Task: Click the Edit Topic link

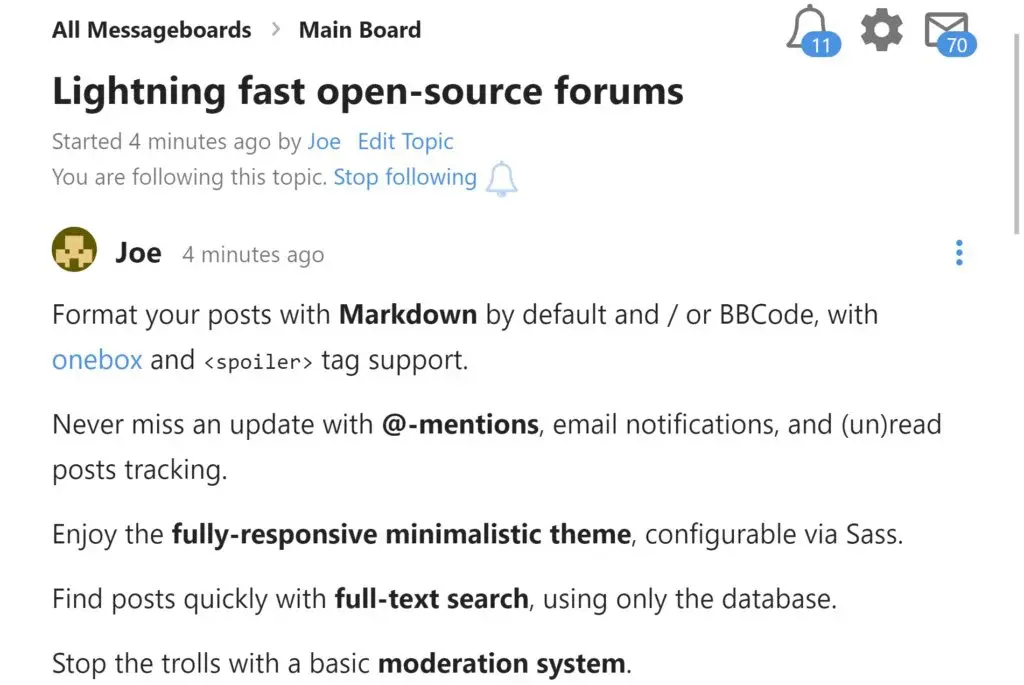Action: 406,142
